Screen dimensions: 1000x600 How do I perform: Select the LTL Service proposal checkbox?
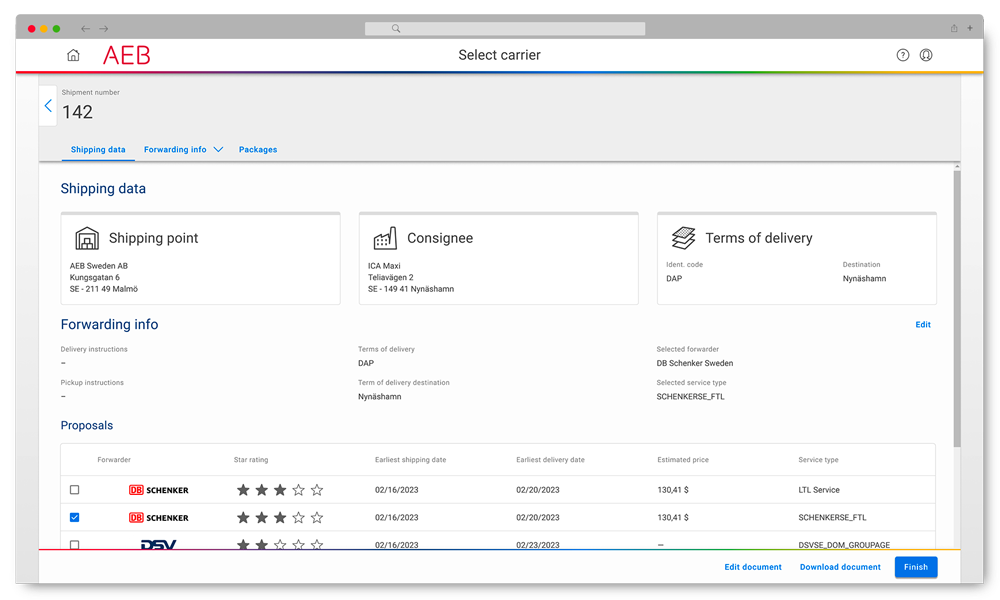pos(75,490)
